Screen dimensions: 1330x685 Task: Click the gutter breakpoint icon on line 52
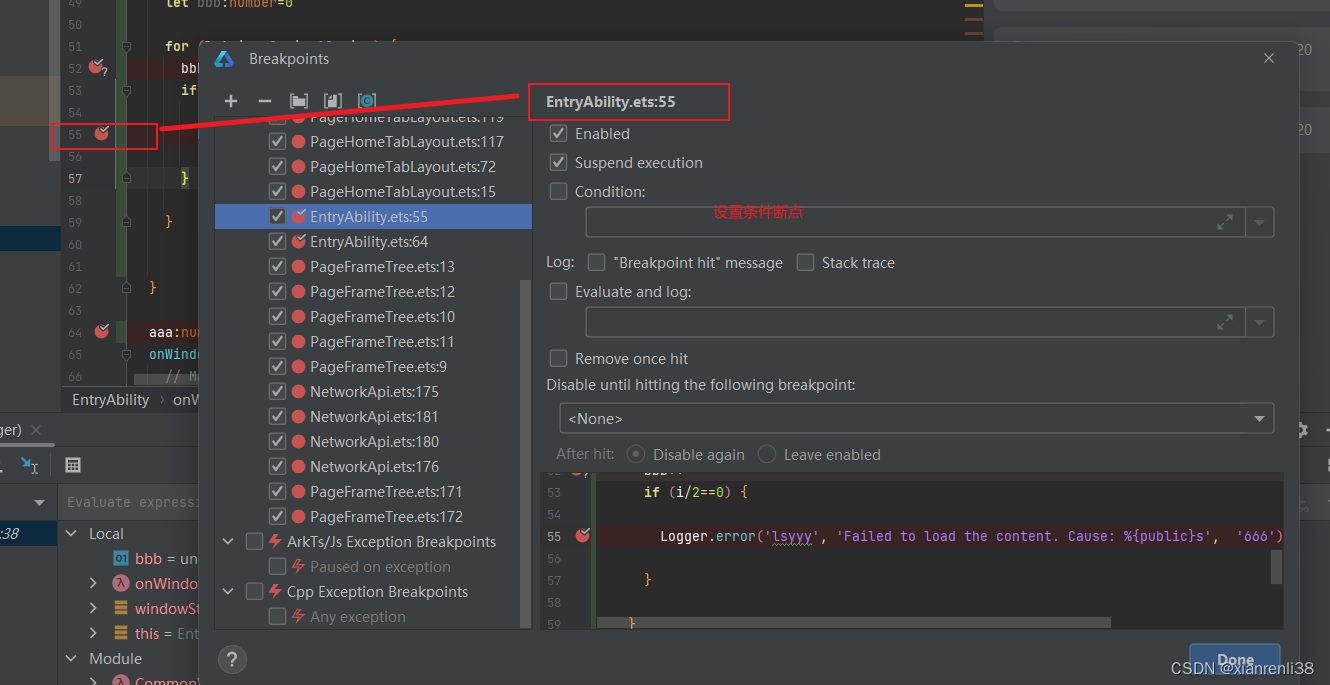97,67
